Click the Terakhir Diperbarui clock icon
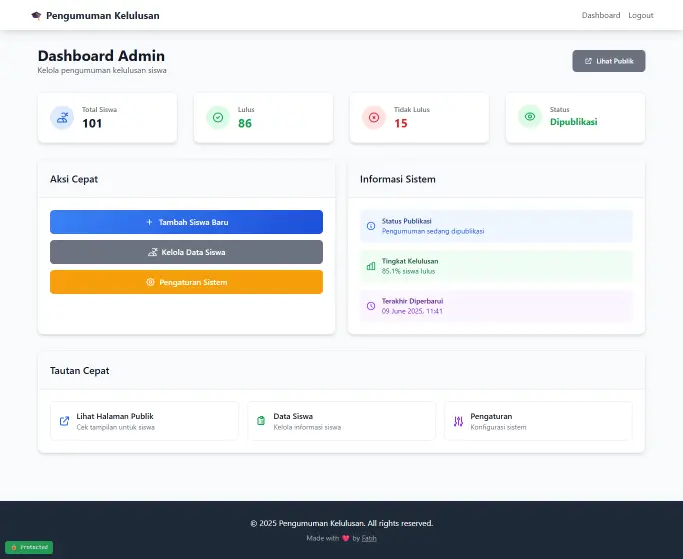This screenshot has height=559, width=683. pos(371,306)
